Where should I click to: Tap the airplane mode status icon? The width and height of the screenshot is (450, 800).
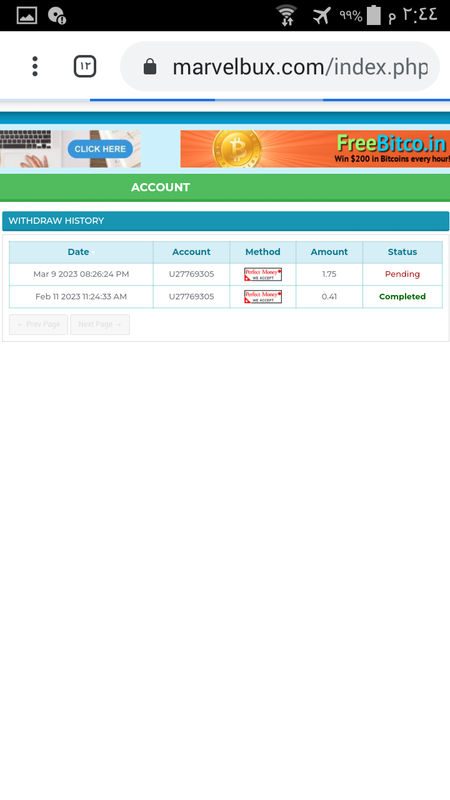[x=321, y=15]
